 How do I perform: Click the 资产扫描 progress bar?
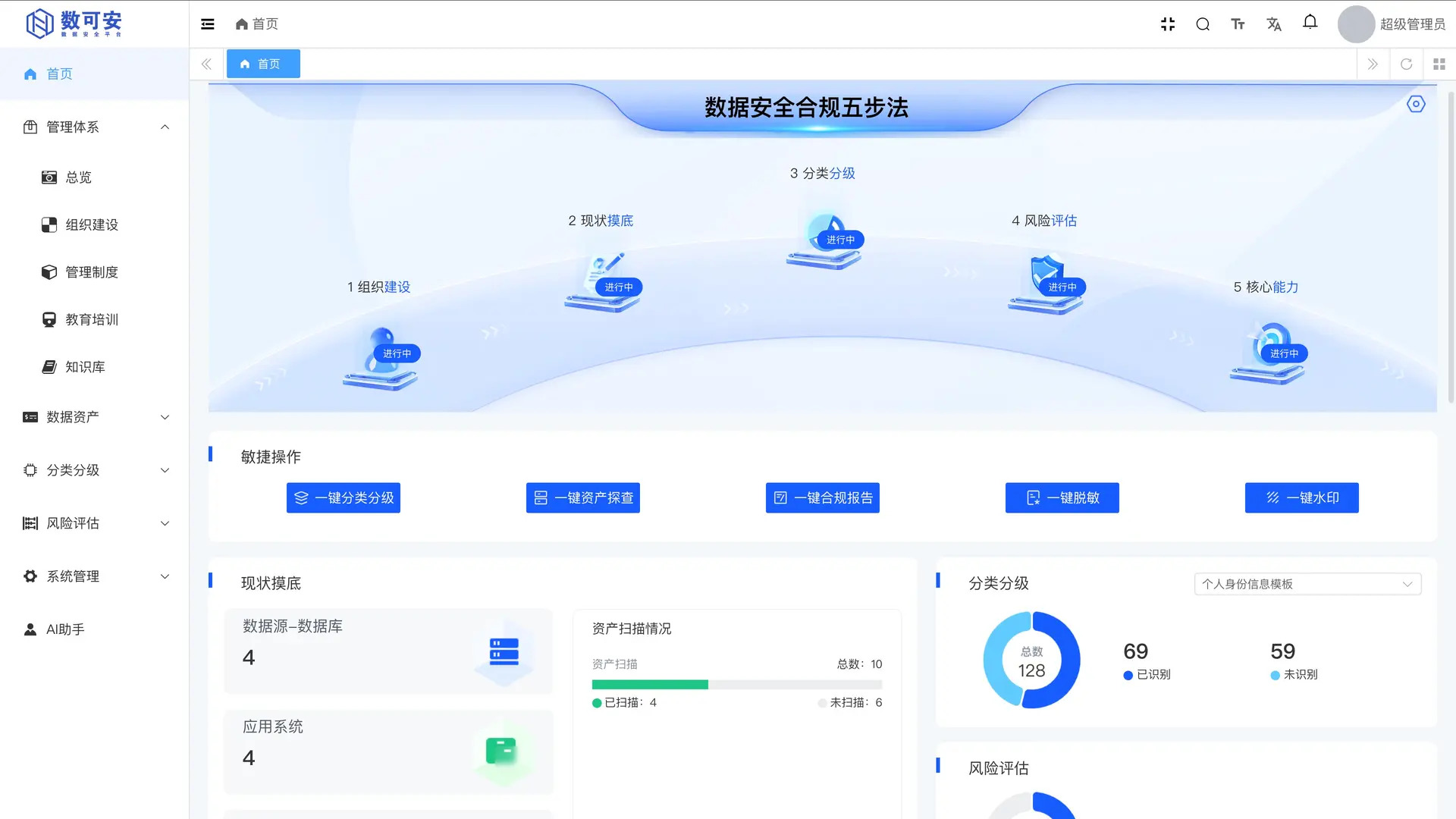[737, 685]
